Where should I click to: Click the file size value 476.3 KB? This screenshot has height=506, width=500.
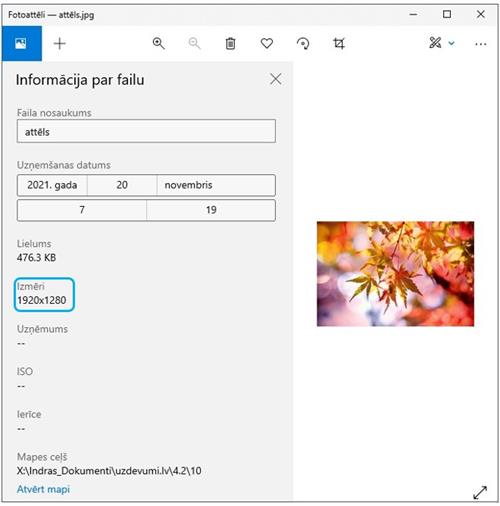[x=36, y=258]
